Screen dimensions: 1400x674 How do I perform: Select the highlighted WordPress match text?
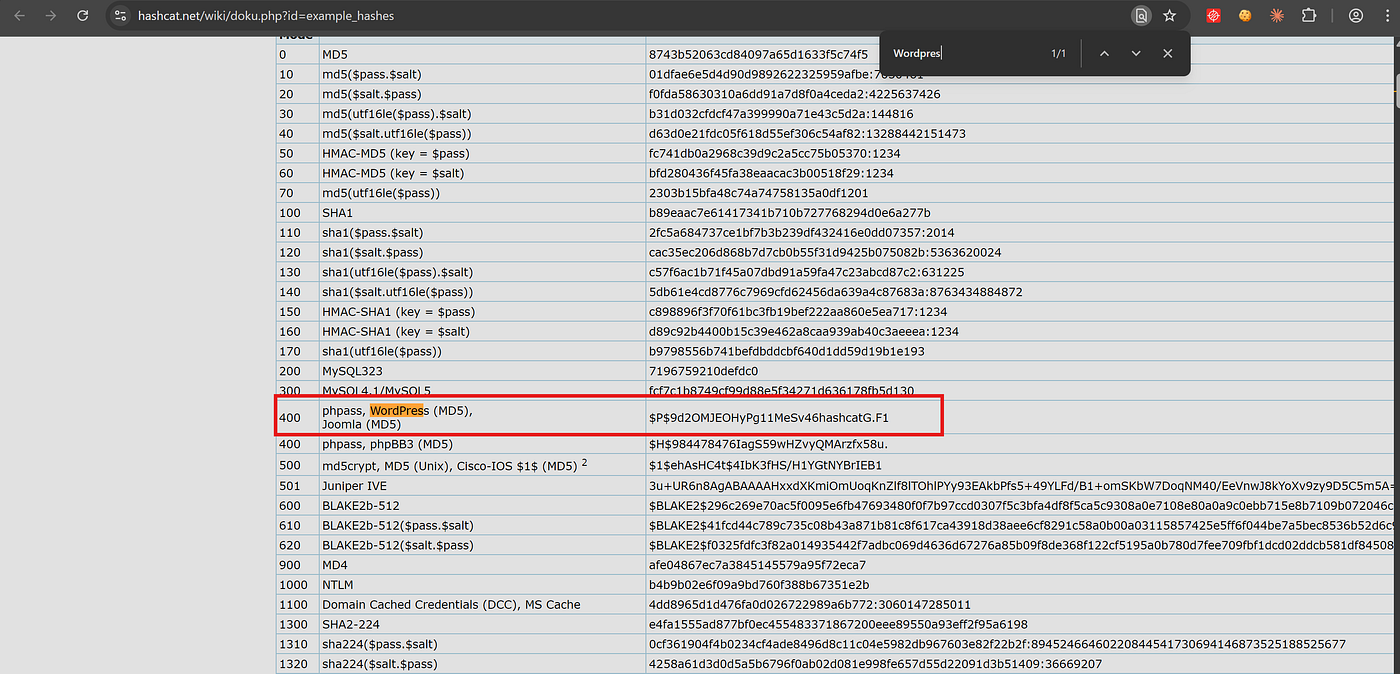(x=398, y=411)
